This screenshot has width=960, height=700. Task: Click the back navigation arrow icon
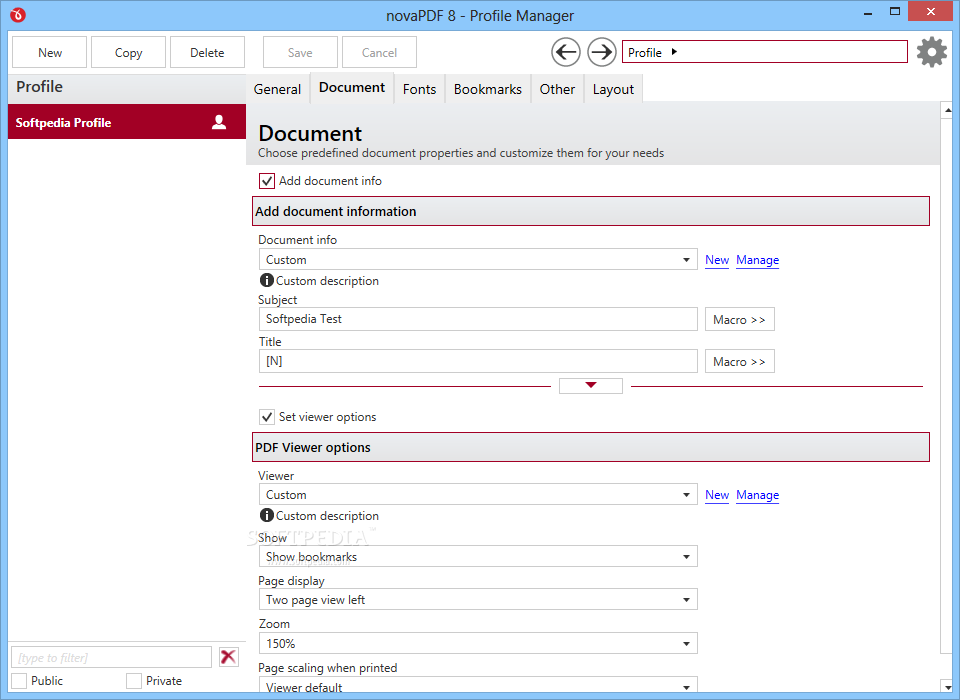[x=566, y=52]
